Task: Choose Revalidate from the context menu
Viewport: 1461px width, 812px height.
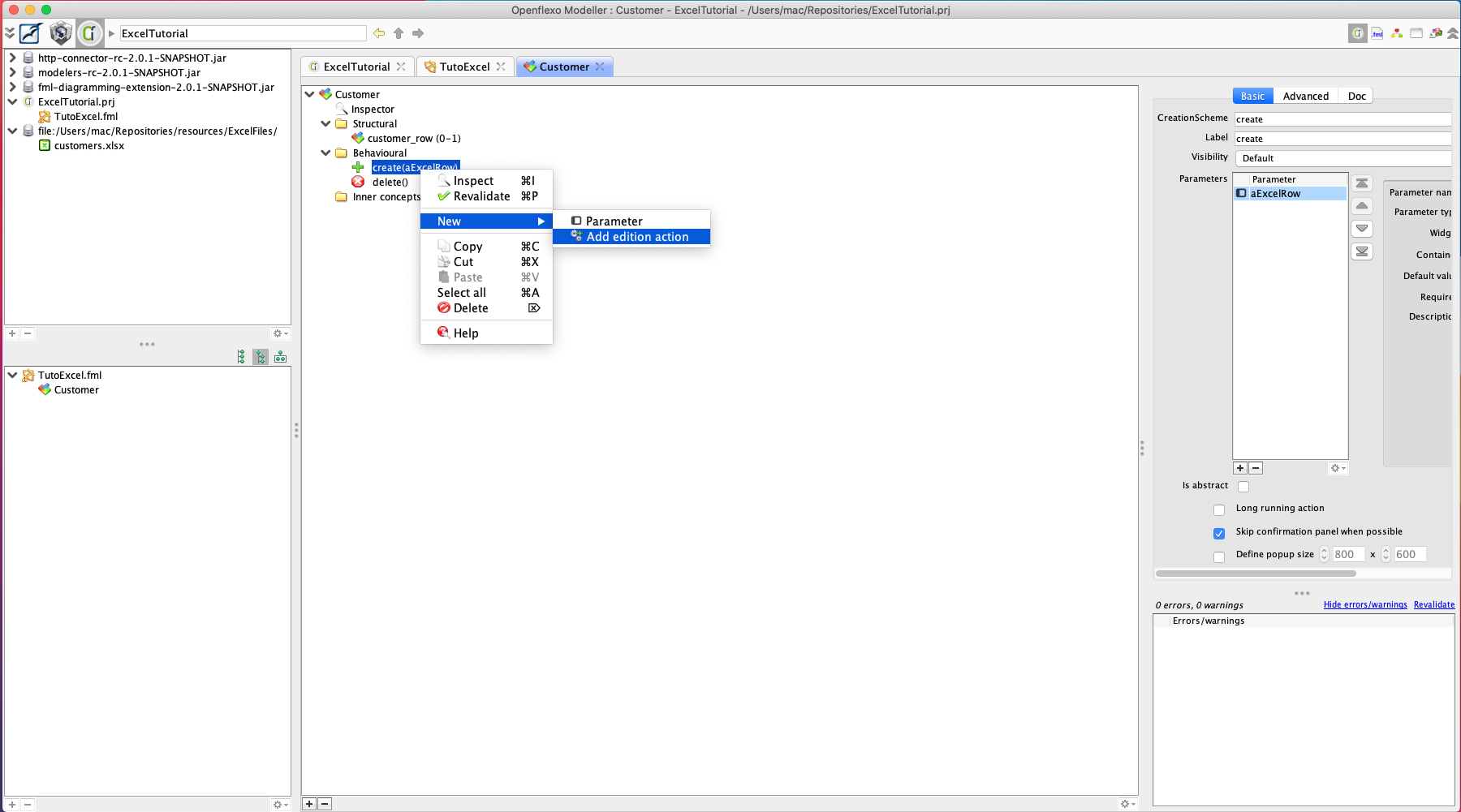Action: [486, 196]
